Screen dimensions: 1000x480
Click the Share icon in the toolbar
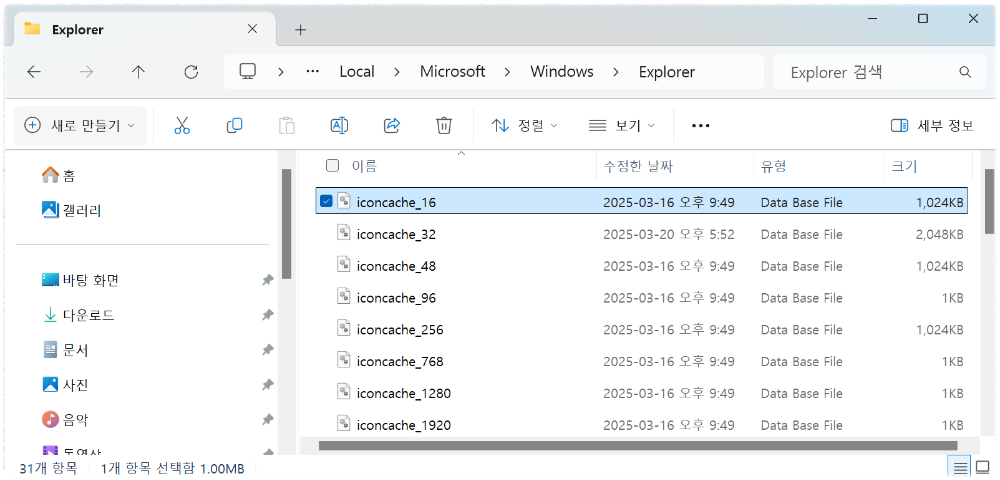coord(391,126)
